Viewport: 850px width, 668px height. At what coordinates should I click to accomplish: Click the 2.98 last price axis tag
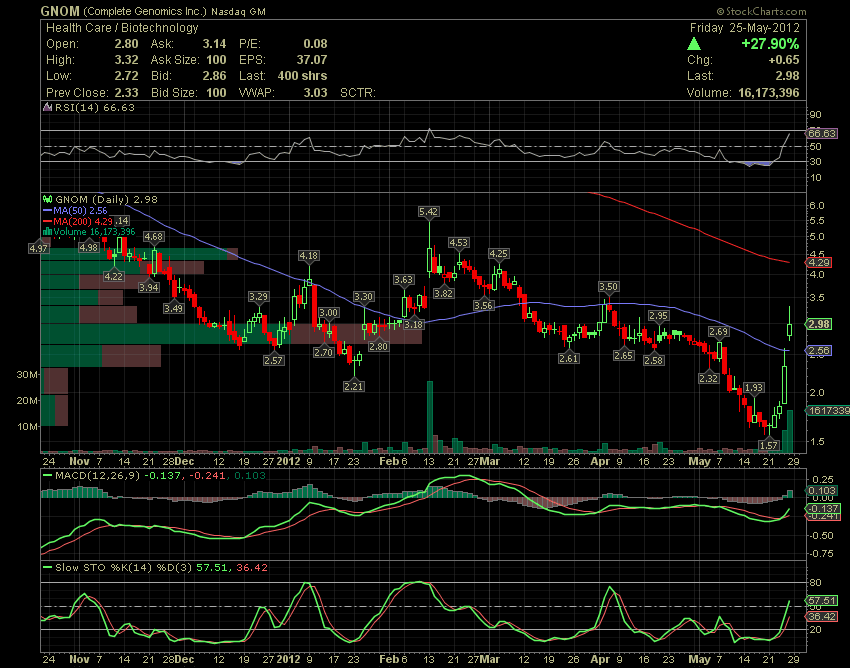tap(819, 324)
